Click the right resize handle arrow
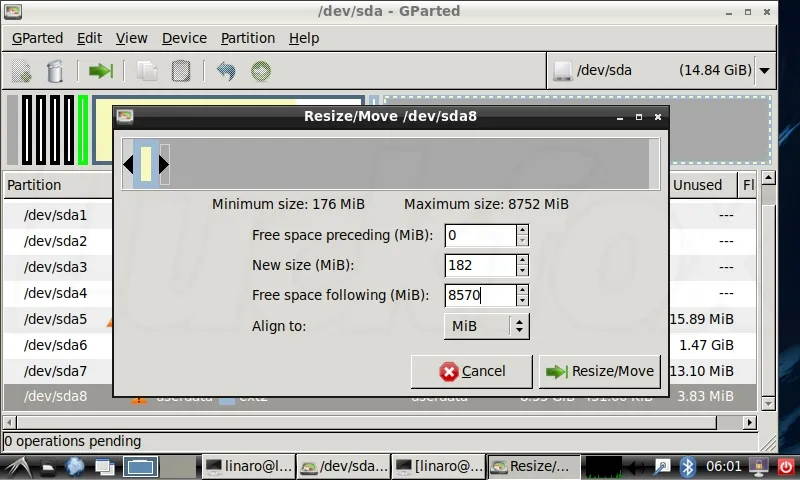The width and height of the screenshot is (800, 480). click(164, 164)
